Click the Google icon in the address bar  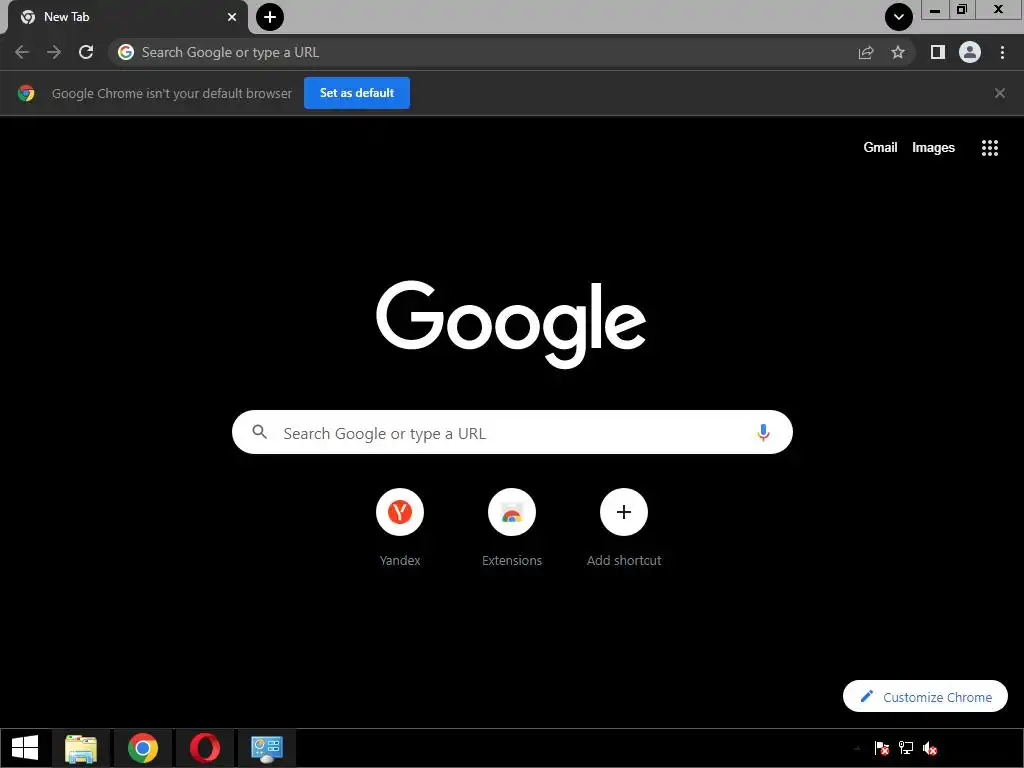pyautogui.click(x=126, y=52)
